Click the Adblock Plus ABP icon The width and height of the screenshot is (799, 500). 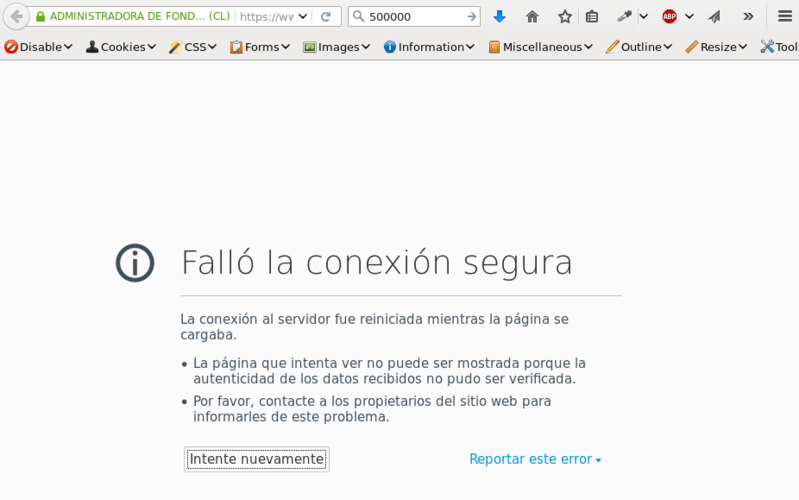669,17
